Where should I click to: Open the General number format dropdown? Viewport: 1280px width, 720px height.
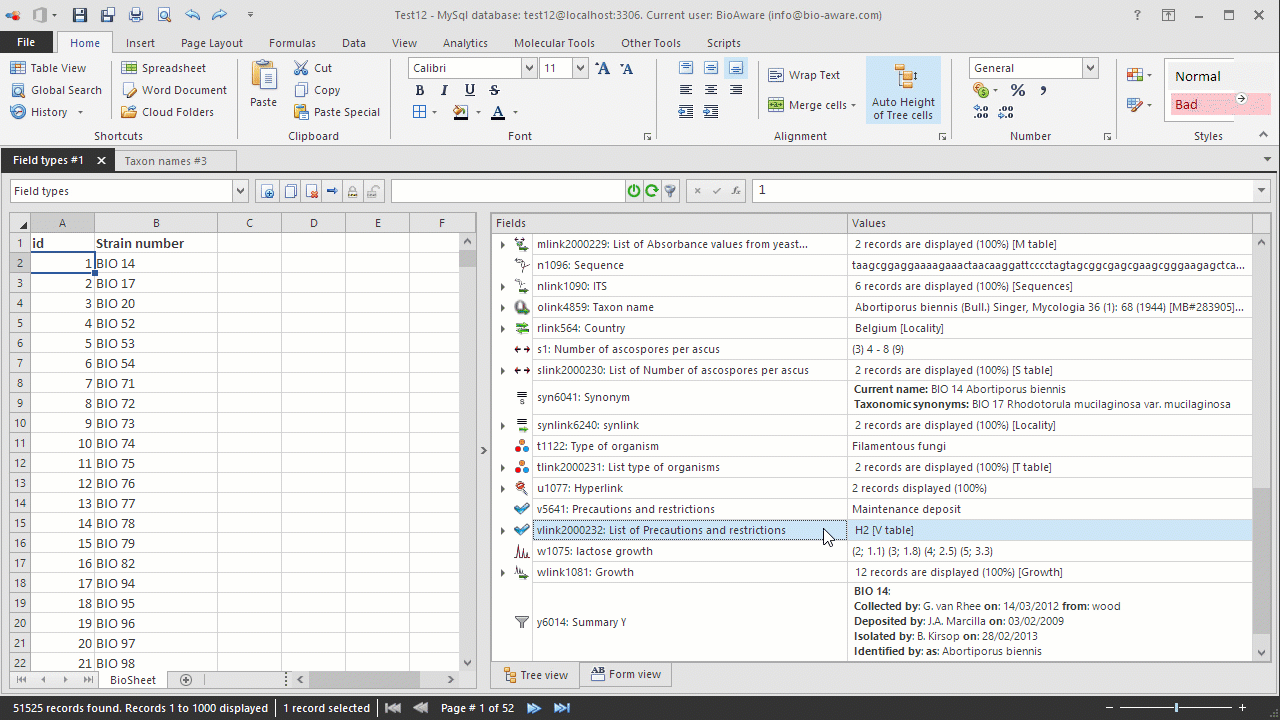pos(1090,68)
